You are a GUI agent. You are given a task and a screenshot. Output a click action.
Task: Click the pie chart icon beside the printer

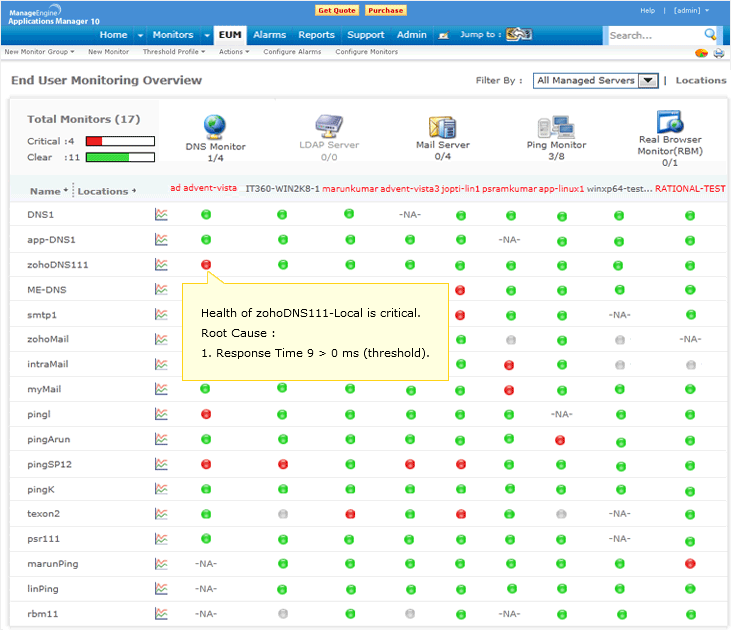coord(701,53)
